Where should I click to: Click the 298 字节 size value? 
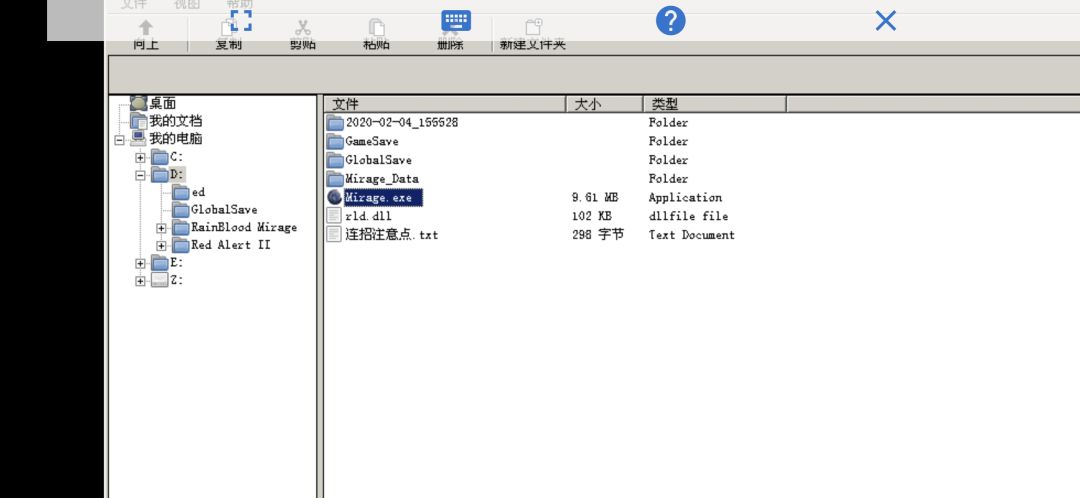598,234
